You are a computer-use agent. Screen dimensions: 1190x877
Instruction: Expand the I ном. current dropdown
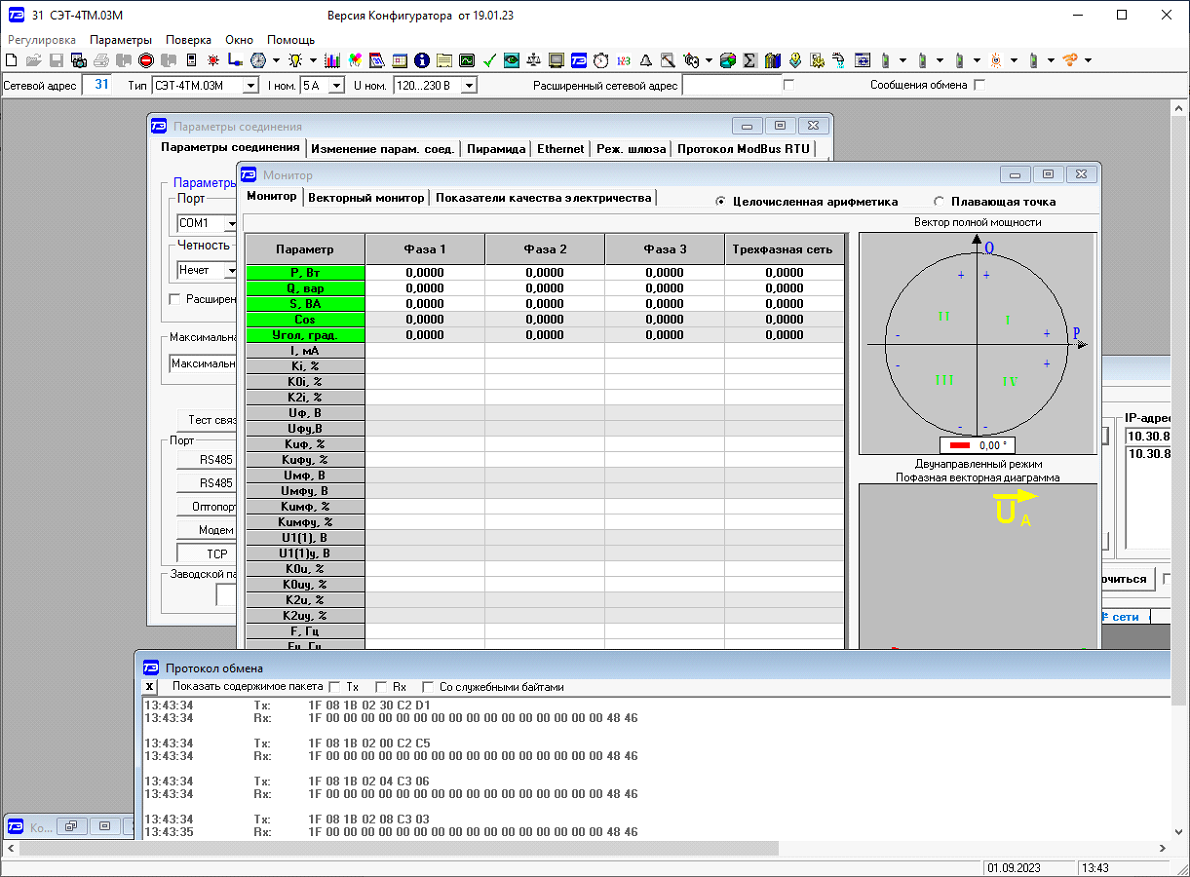(336, 86)
